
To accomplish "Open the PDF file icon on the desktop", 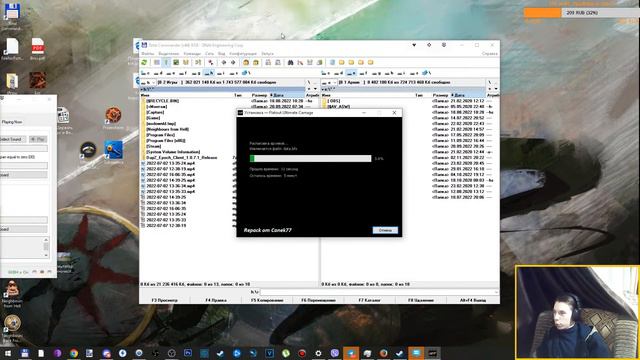I will [38, 49].
